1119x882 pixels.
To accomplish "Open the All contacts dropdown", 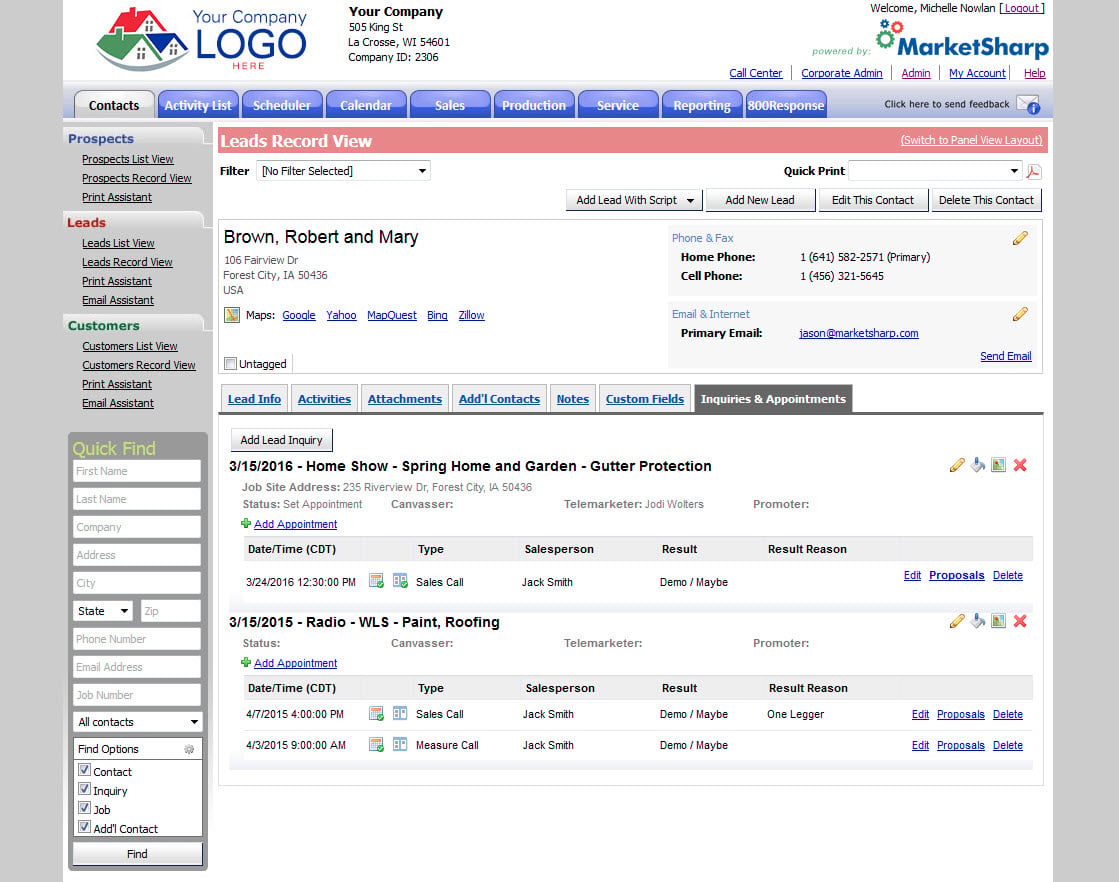I will pos(137,722).
